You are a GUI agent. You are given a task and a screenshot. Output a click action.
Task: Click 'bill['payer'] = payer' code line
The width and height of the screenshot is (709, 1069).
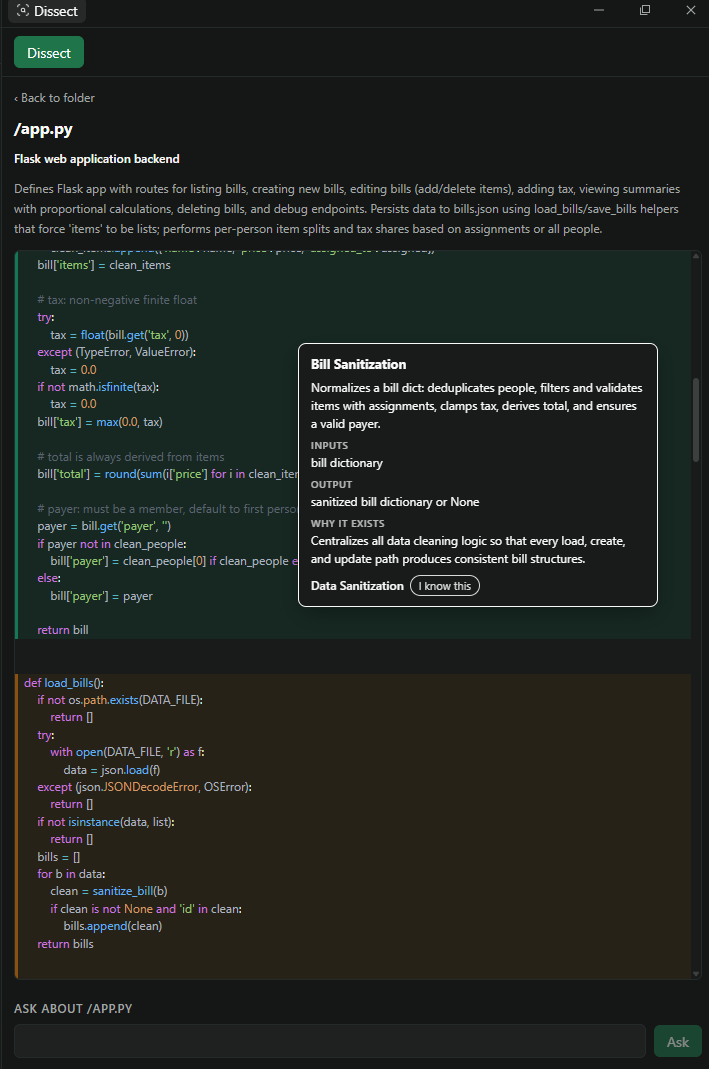101,596
